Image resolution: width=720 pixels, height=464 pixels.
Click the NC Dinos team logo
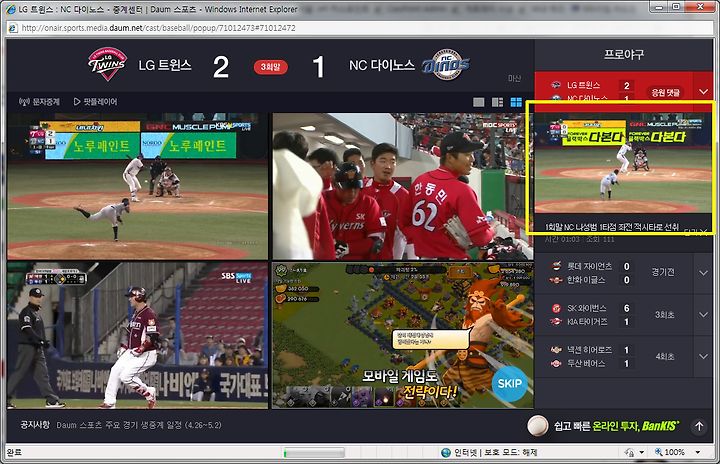pos(446,64)
